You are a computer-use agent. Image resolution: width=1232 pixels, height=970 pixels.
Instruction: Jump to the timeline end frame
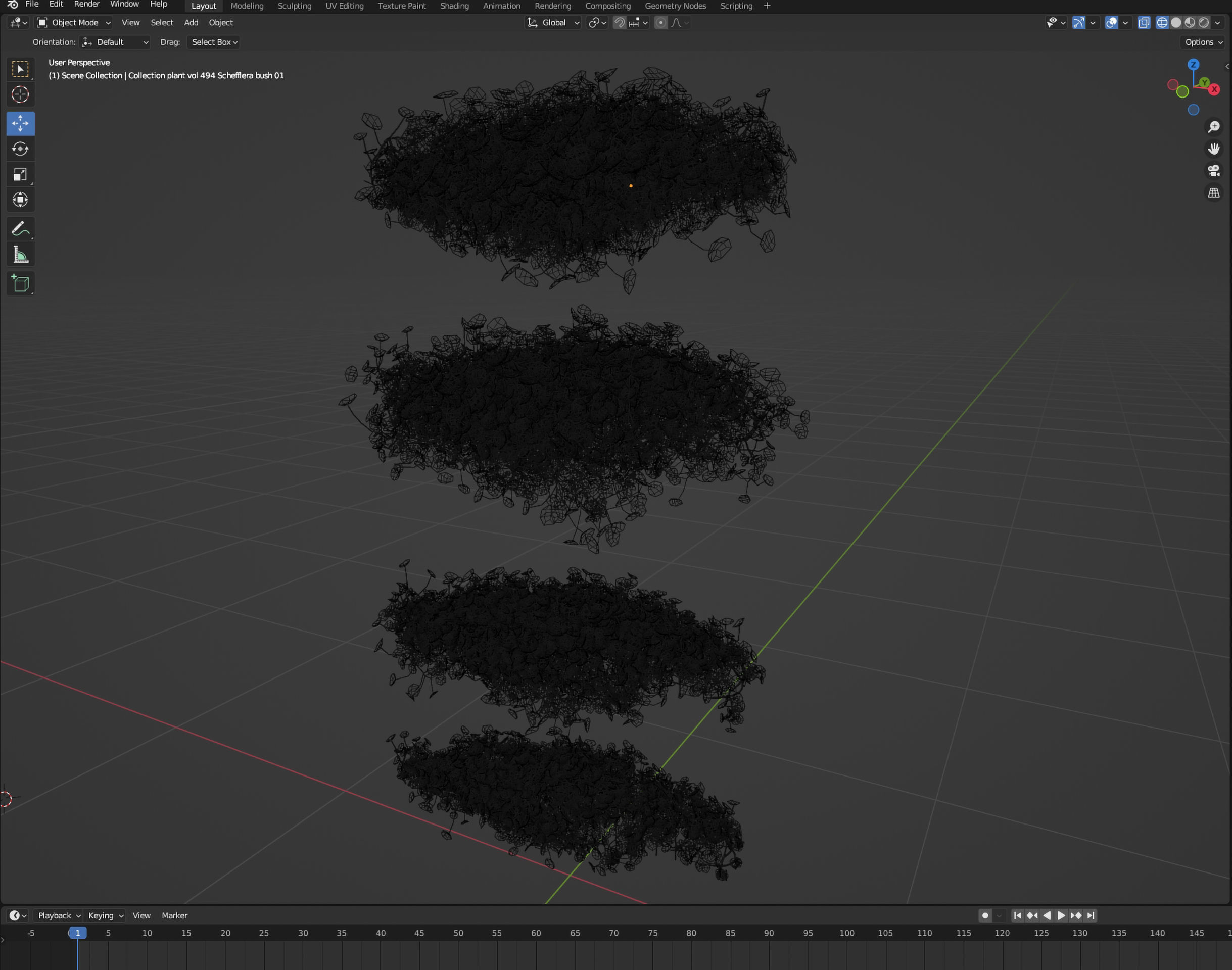(x=1090, y=915)
